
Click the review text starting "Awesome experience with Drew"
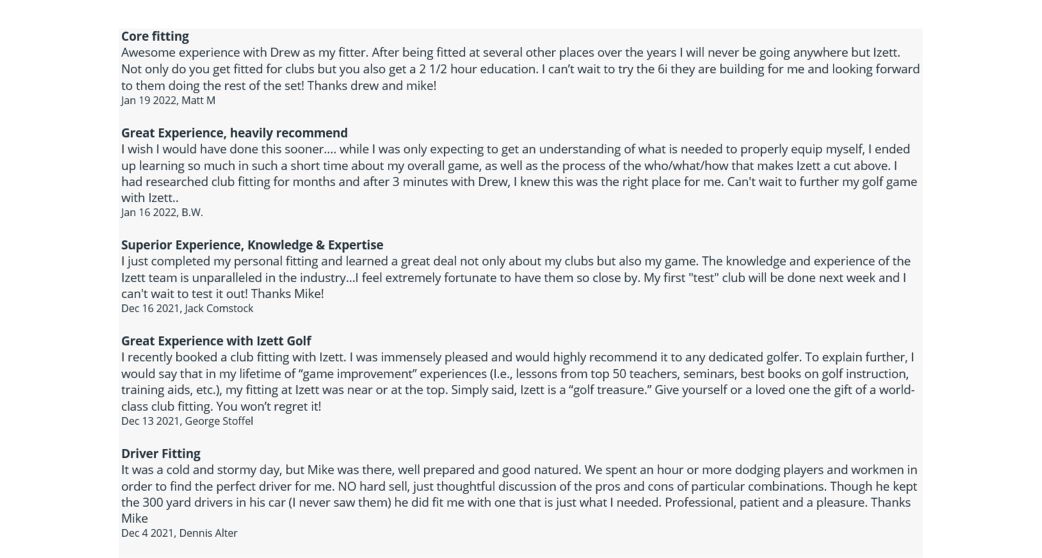click(x=520, y=69)
